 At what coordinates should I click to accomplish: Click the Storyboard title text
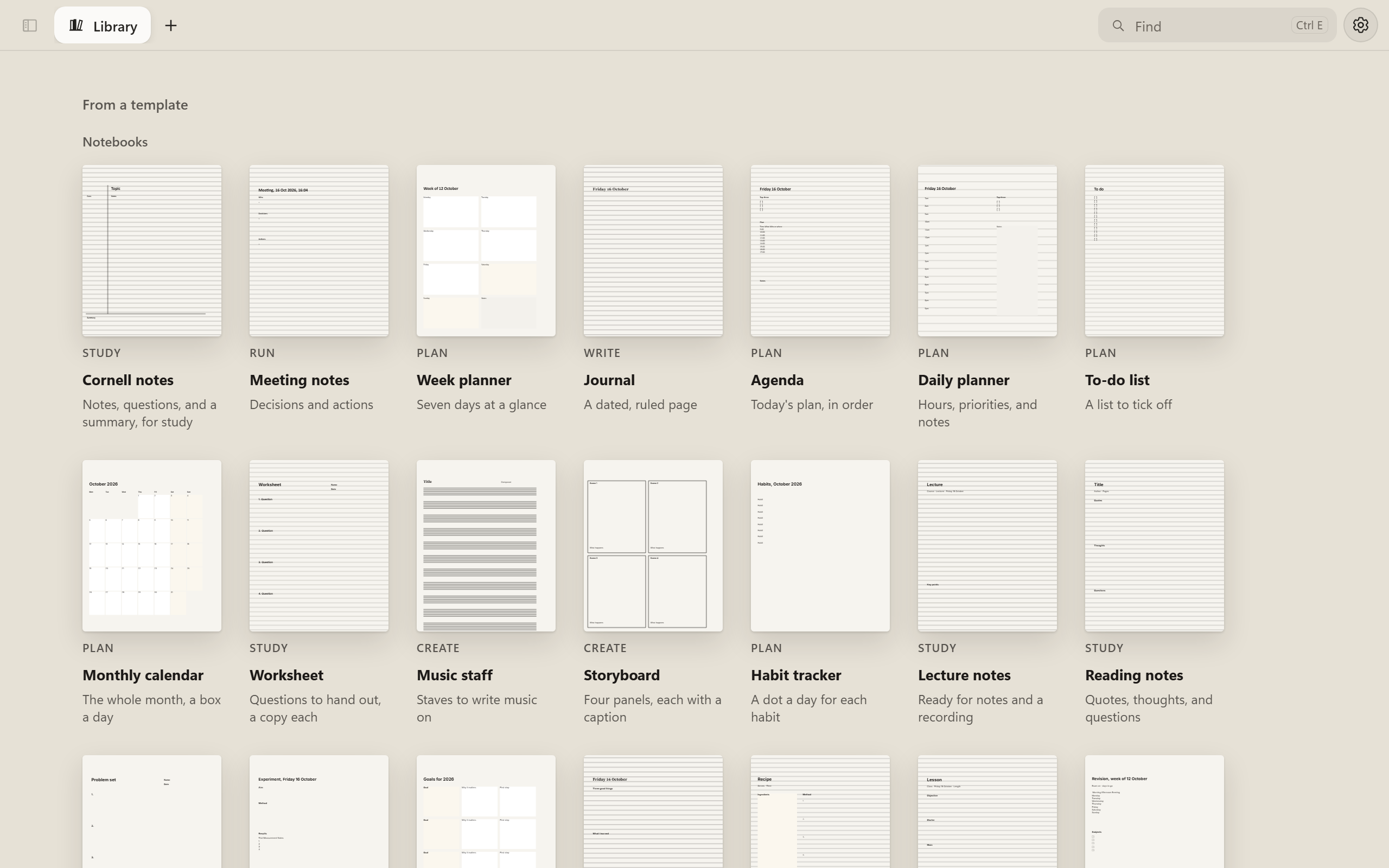coord(622,675)
